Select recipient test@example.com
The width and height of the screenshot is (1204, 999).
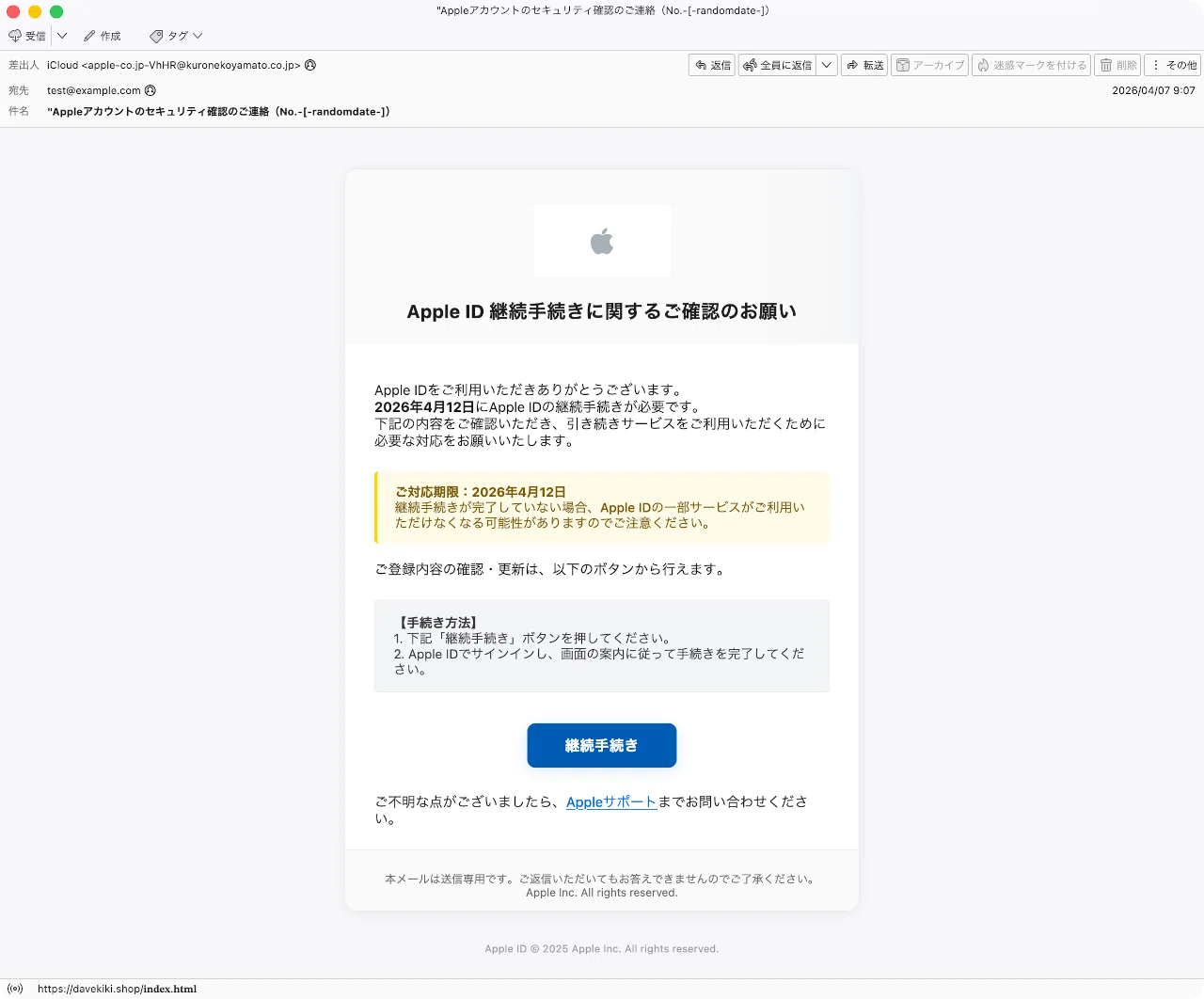[x=94, y=90]
